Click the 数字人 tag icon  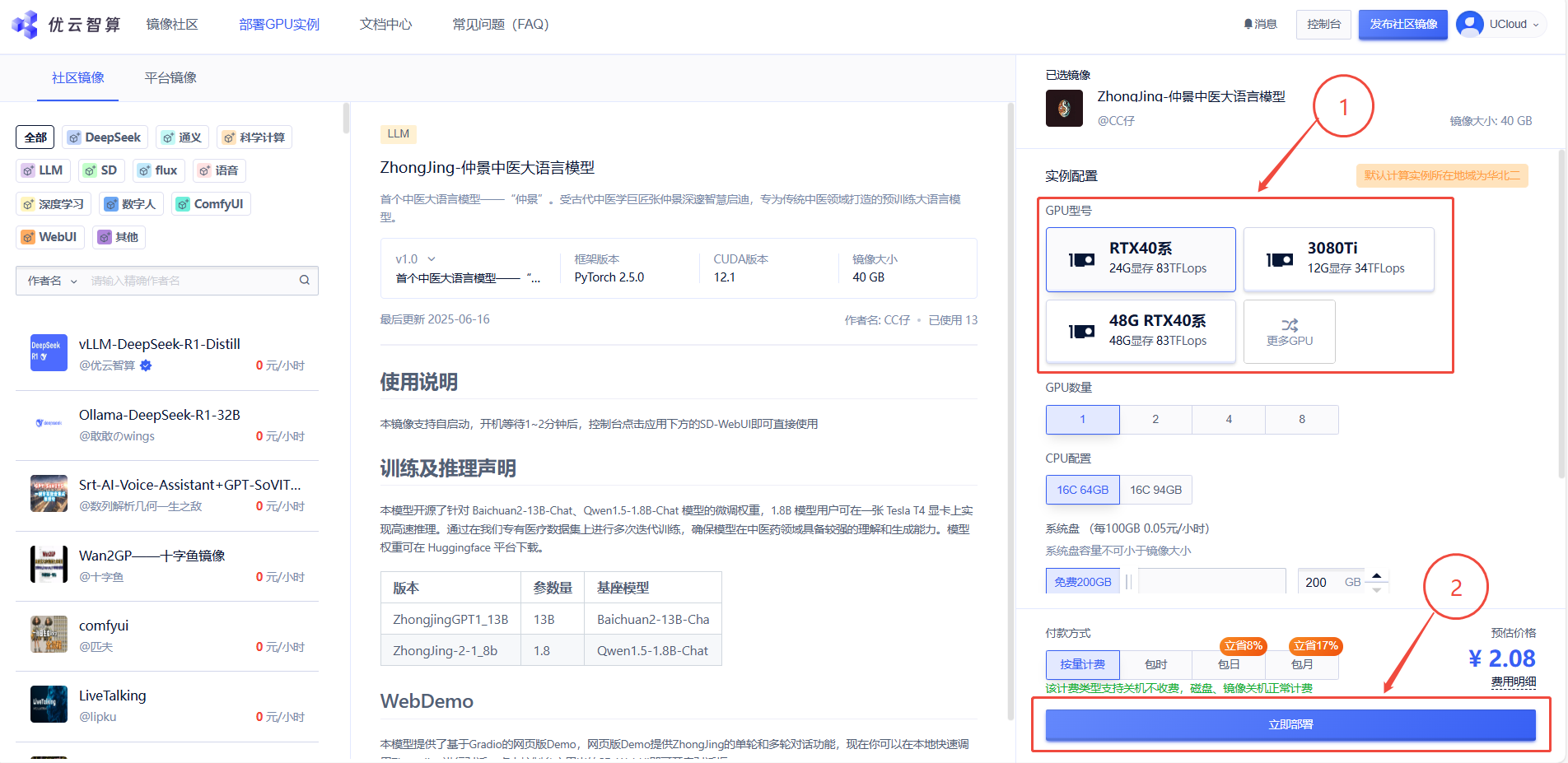[111, 204]
